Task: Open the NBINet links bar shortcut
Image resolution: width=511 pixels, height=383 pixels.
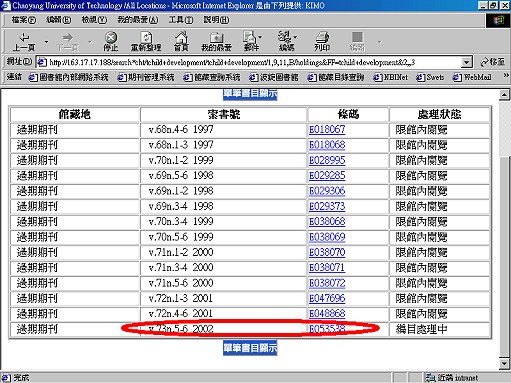Action: tap(390, 77)
